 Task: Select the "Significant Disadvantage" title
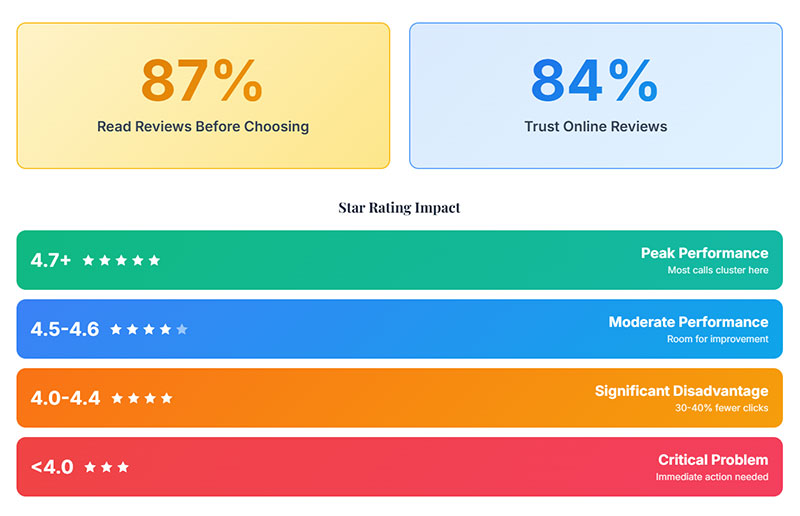tap(681, 391)
